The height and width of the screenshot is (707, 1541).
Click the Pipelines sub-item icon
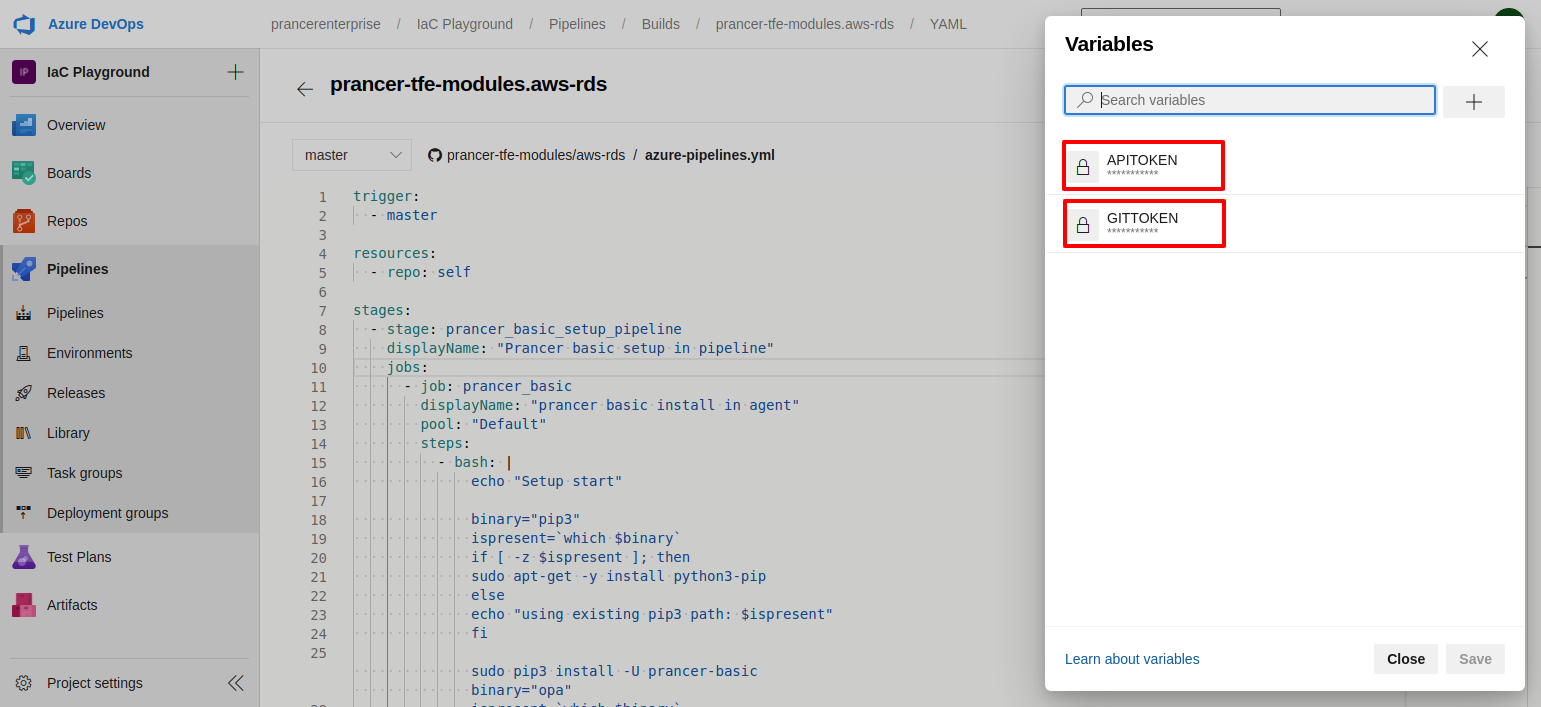point(24,313)
